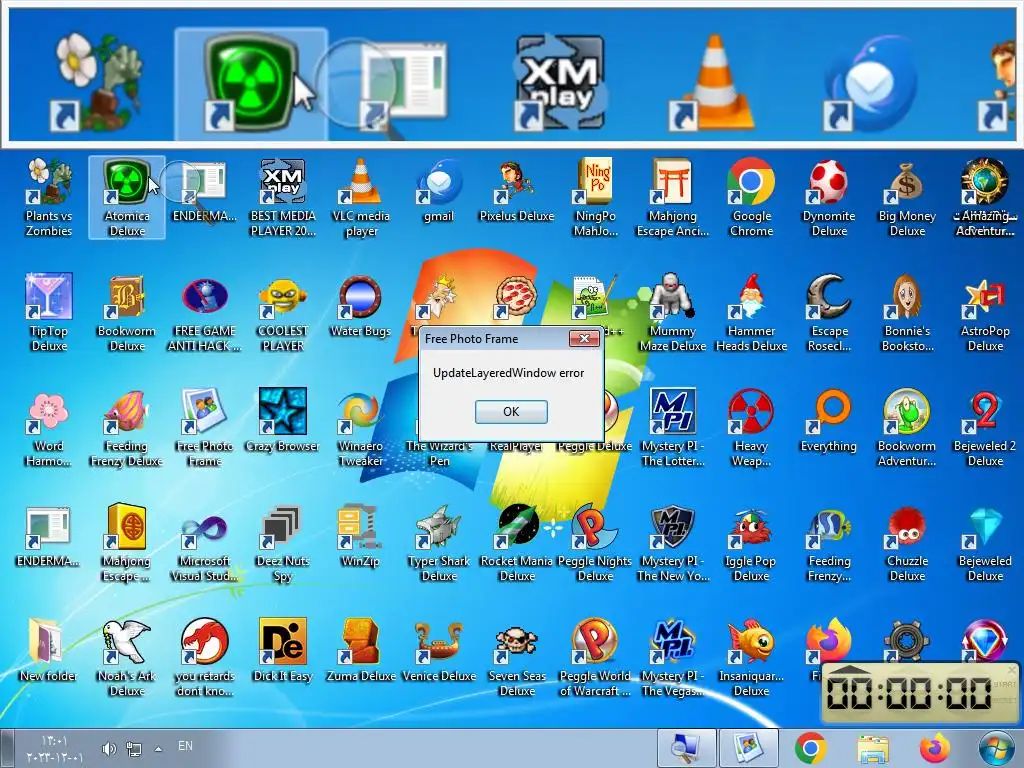This screenshot has width=1024, height=768.
Task: Select the Feeding Frenzy Deluxe fish icon
Action: coord(127,427)
